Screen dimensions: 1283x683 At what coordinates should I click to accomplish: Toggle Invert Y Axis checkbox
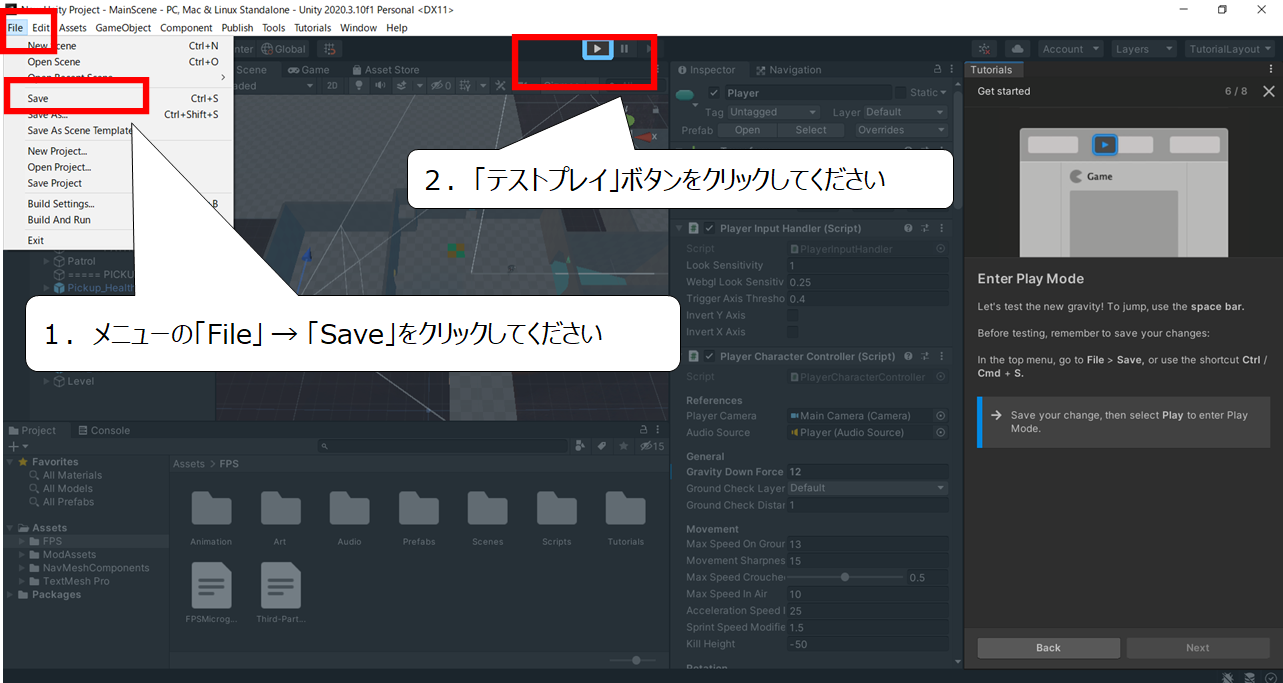pos(793,315)
